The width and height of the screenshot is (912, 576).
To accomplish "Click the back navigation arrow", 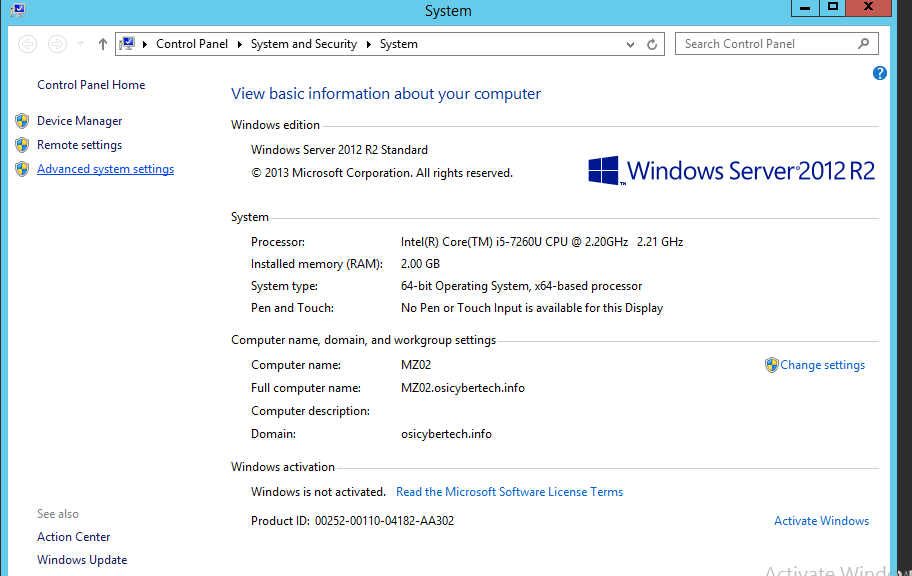I will coord(27,44).
